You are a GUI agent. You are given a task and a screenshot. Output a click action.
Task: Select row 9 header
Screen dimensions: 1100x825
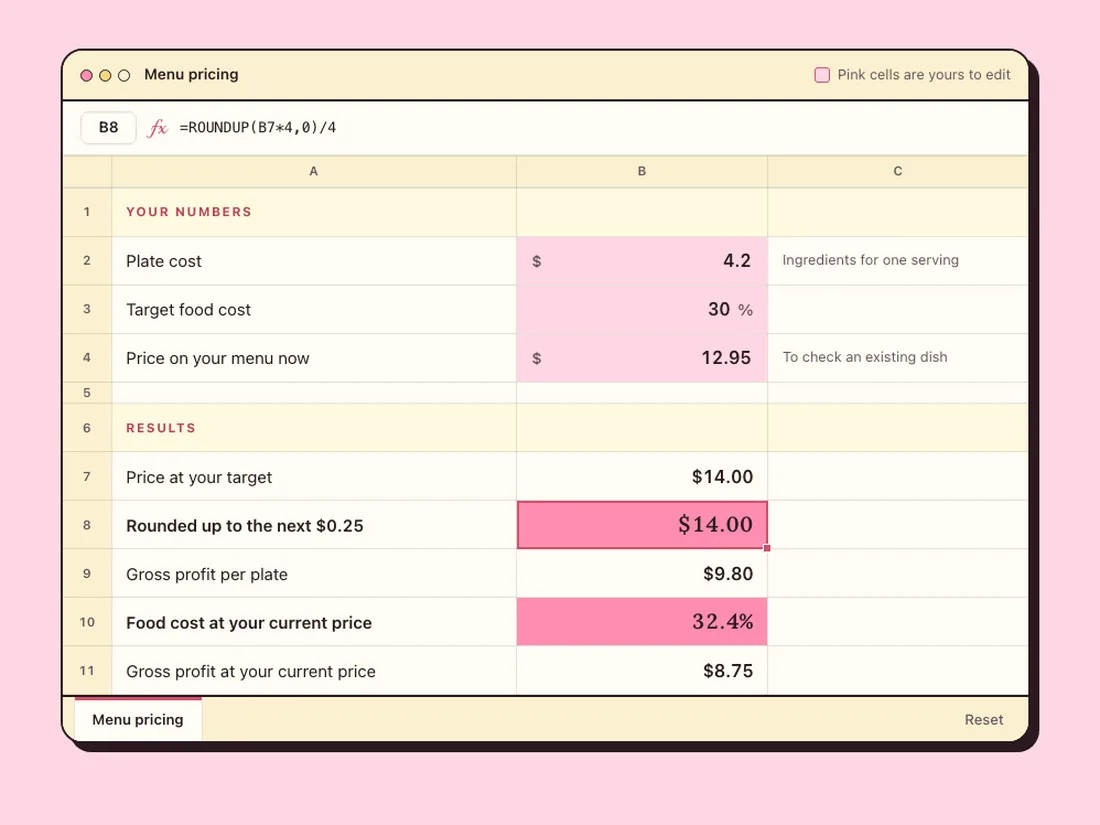coord(87,574)
